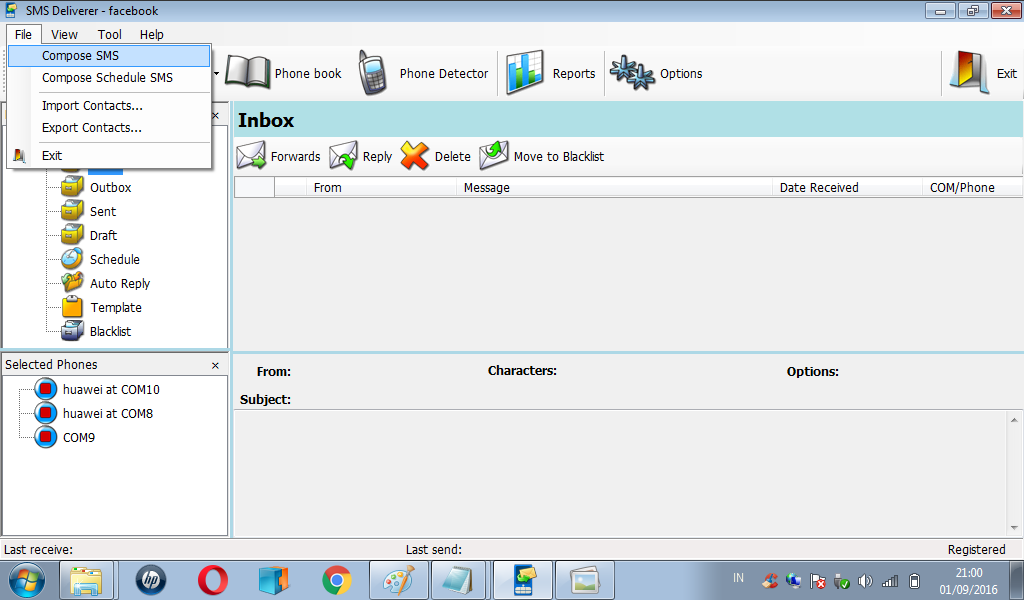
Task: Click the Windows Start orb
Action: pyautogui.click(x=27, y=580)
